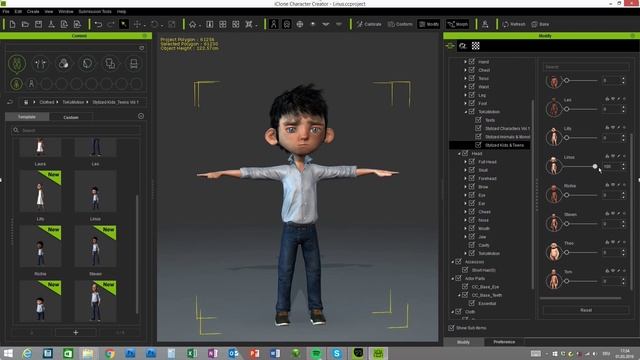
Task: Open Skype from the taskbar
Action: click(337, 353)
